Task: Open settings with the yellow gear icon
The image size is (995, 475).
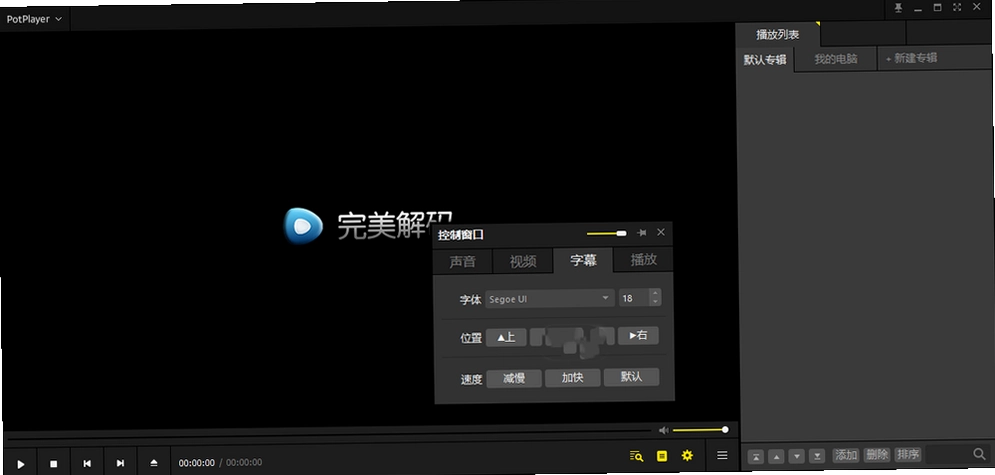Action: [x=687, y=455]
